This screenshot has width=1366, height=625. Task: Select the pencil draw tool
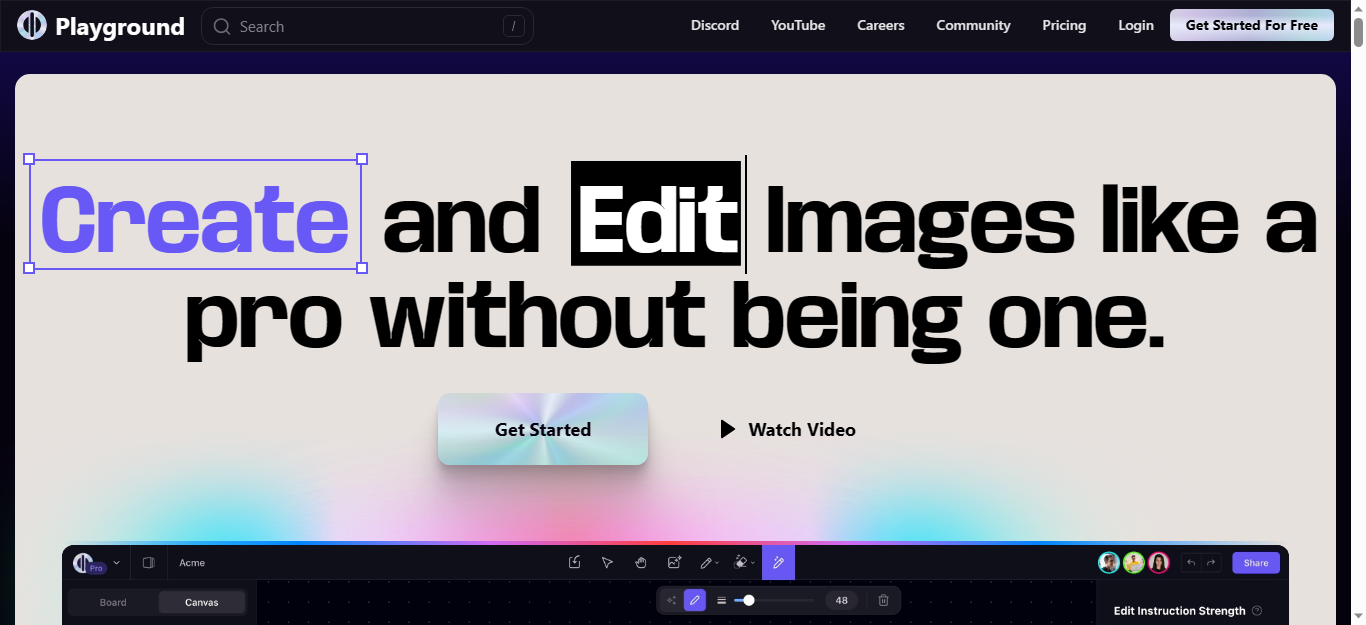706,563
